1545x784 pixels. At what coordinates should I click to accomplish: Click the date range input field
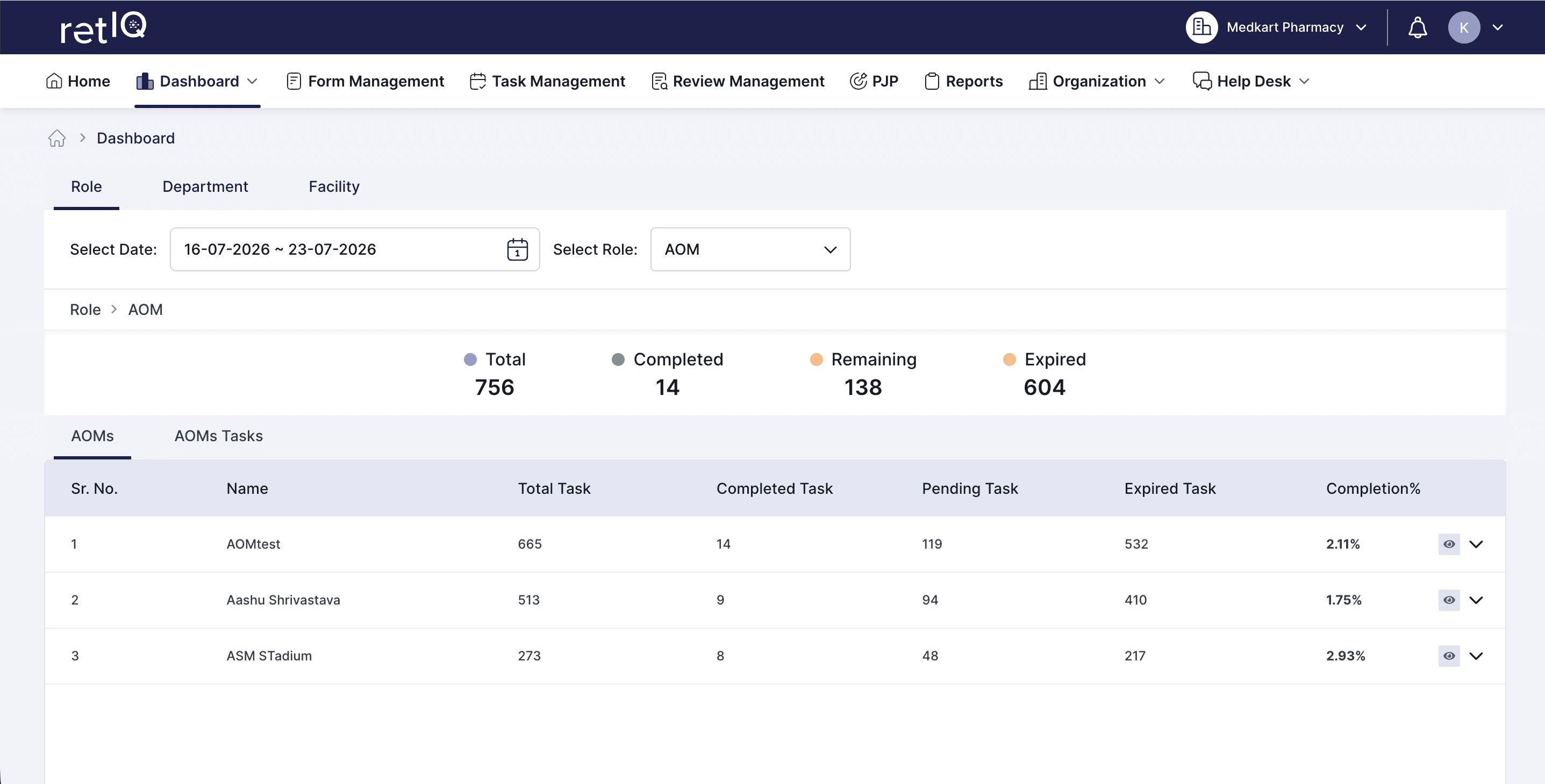(x=354, y=249)
